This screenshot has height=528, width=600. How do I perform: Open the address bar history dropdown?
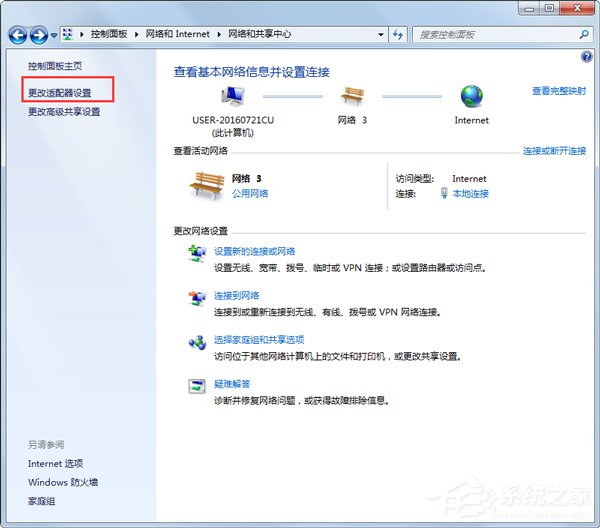click(381, 34)
